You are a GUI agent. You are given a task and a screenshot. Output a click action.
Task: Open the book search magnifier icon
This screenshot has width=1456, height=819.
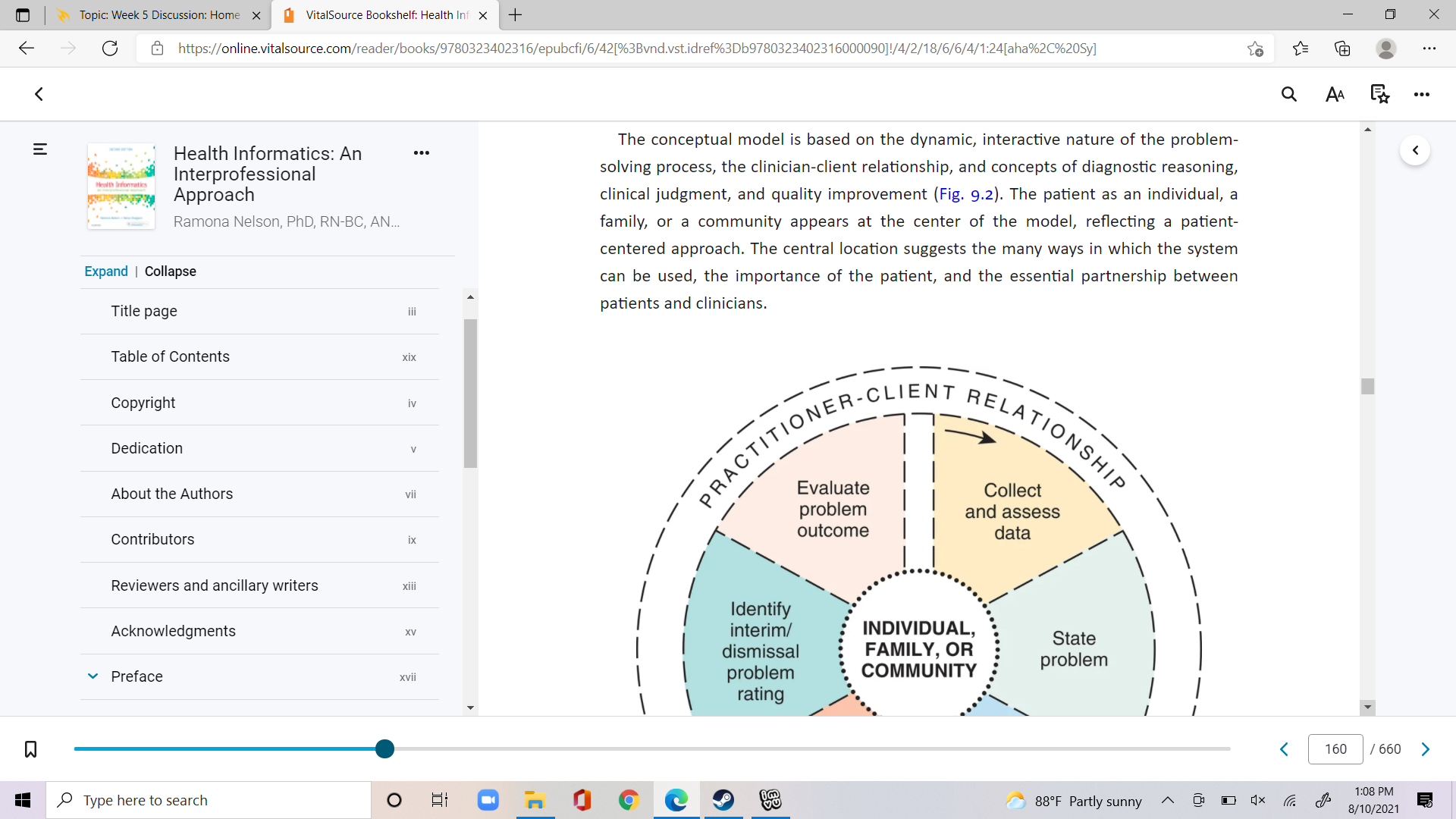click(1289, 94)
